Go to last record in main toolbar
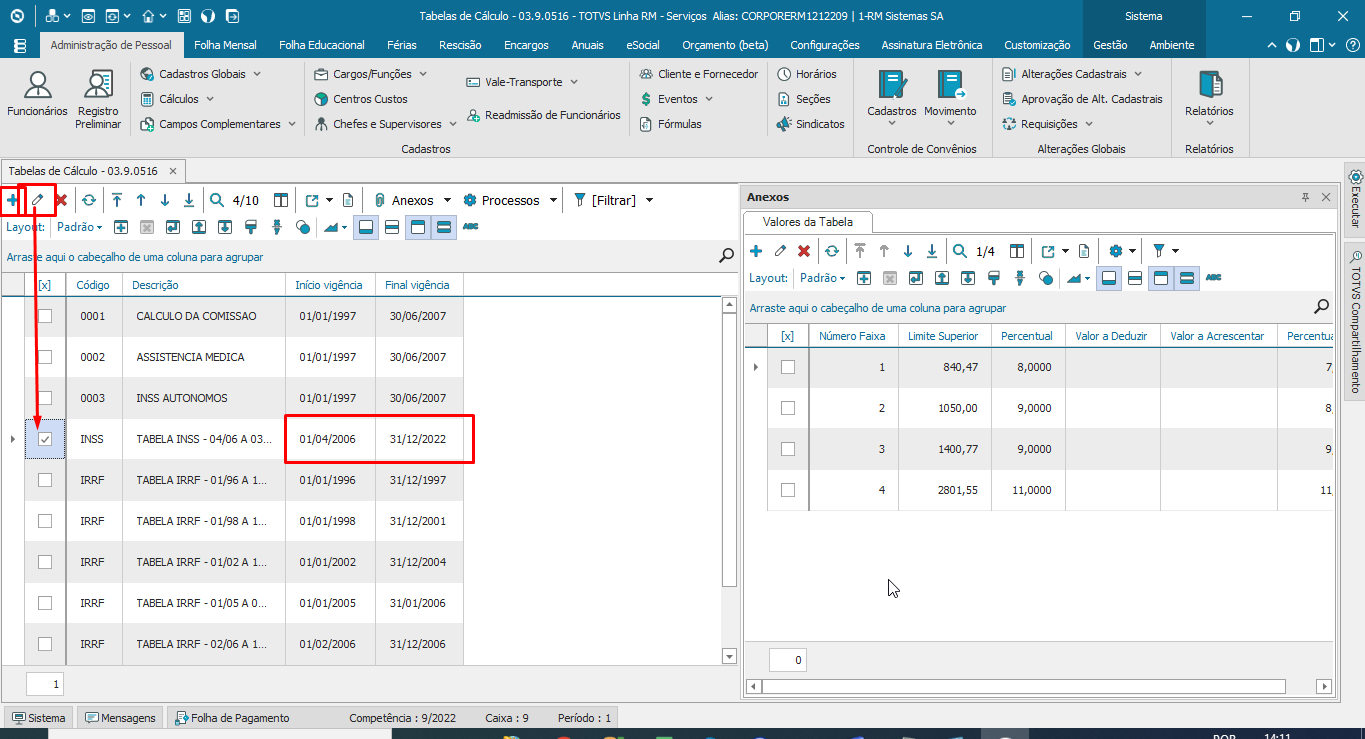The width and height of the screenshot is (1365, 739). point(189,200)
